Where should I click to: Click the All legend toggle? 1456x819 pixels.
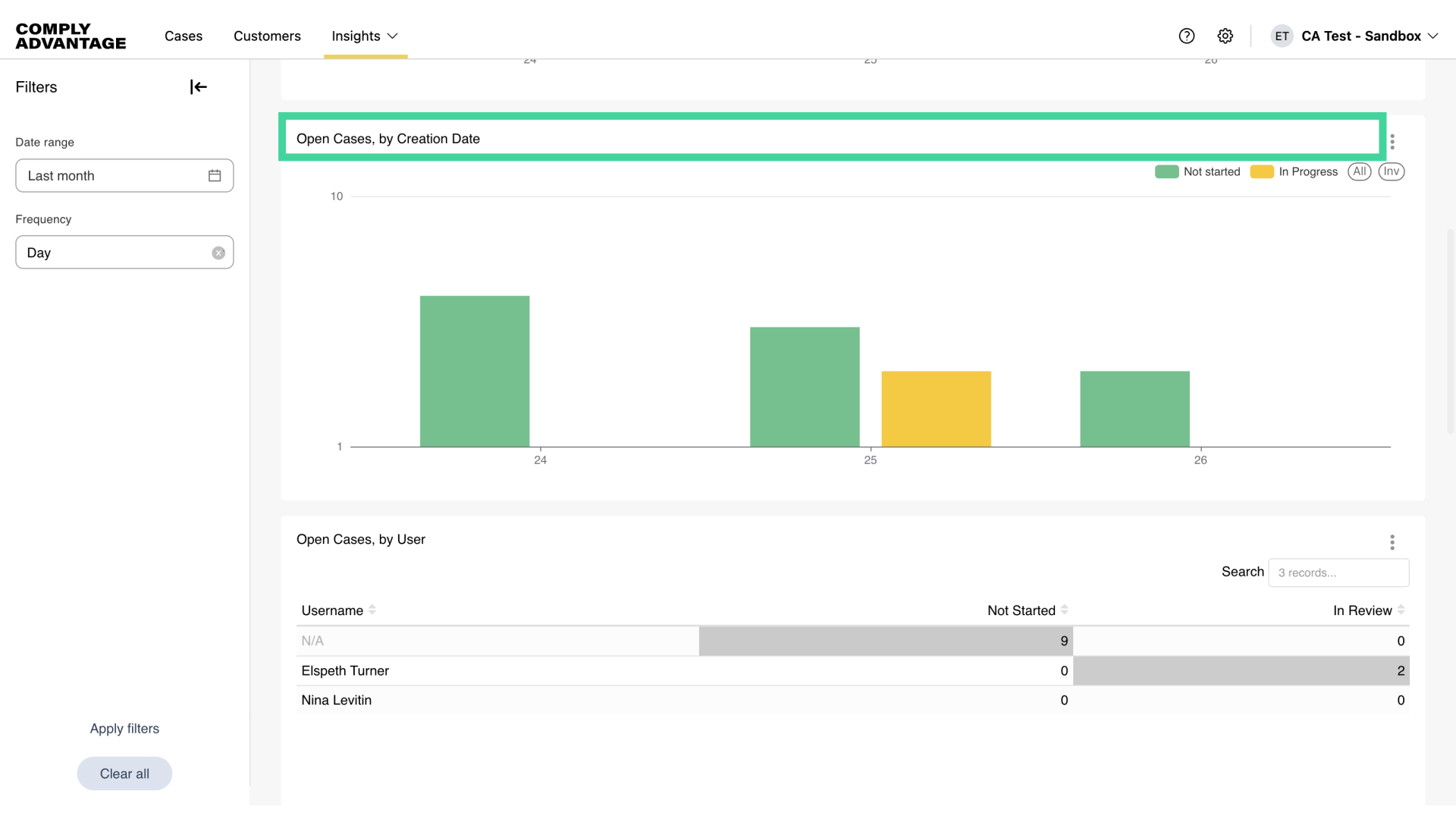click(x=1360, y=171)
